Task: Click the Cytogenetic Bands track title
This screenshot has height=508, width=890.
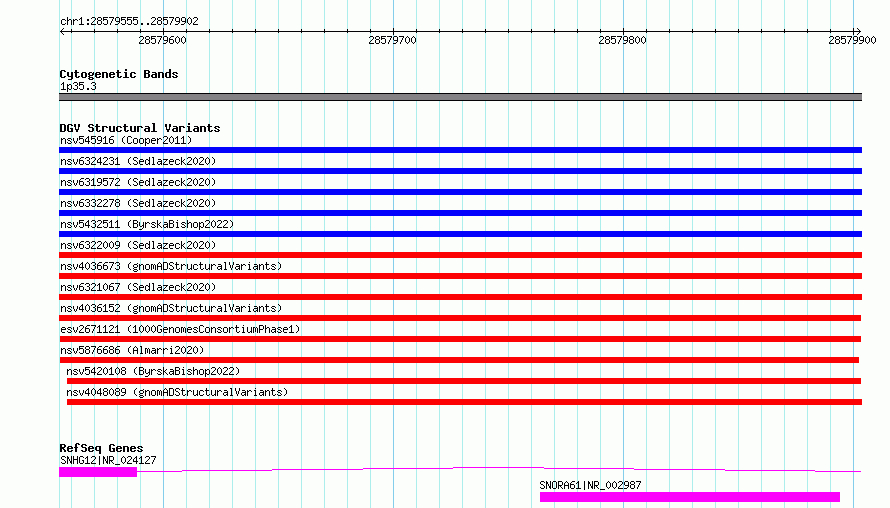Action: [x=119, y=74]
